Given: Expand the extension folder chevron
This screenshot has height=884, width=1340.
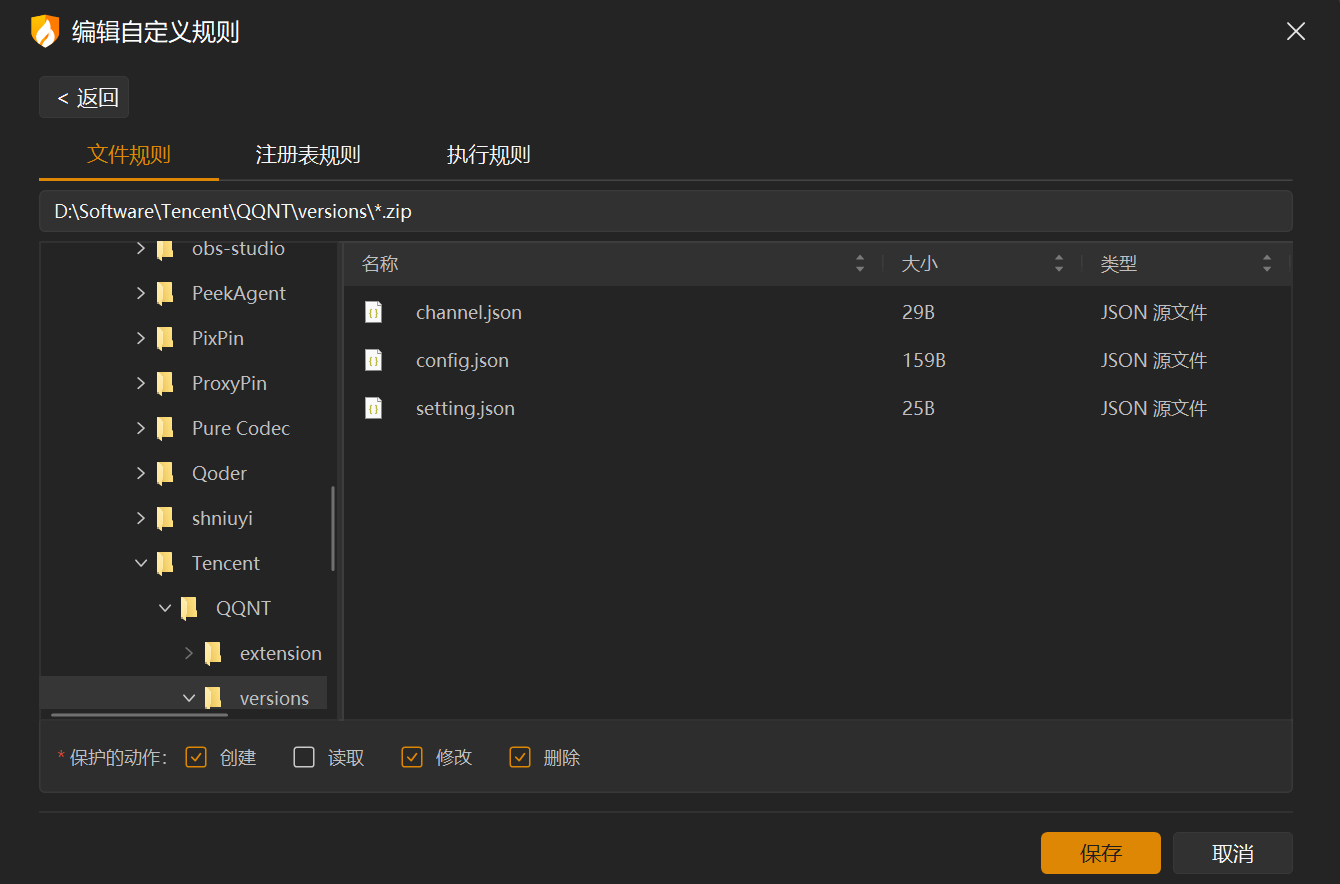Looking at the screenshot, I should pos(189,653).
